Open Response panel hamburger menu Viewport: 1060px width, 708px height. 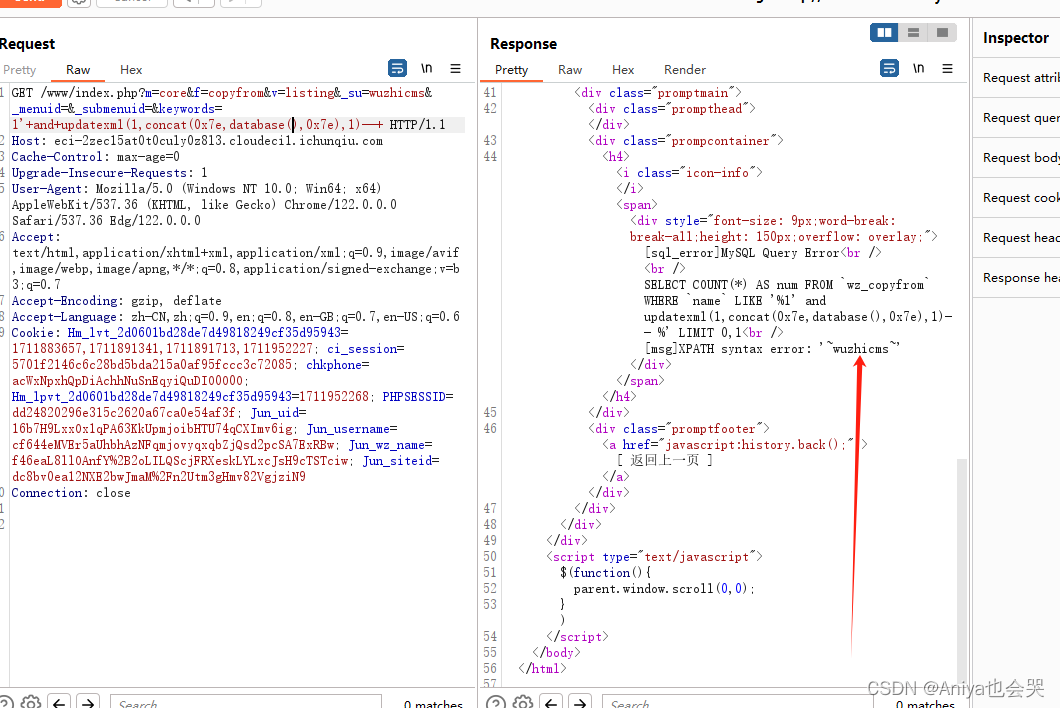(948, 68)
